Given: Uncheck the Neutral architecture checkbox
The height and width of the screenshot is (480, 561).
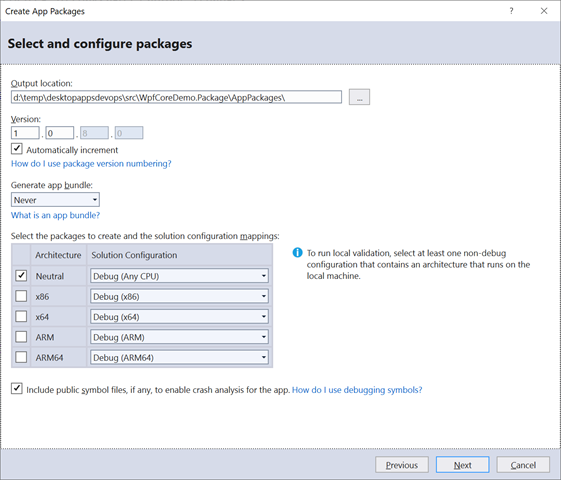Looking at the screenshot, I should 21,275.
